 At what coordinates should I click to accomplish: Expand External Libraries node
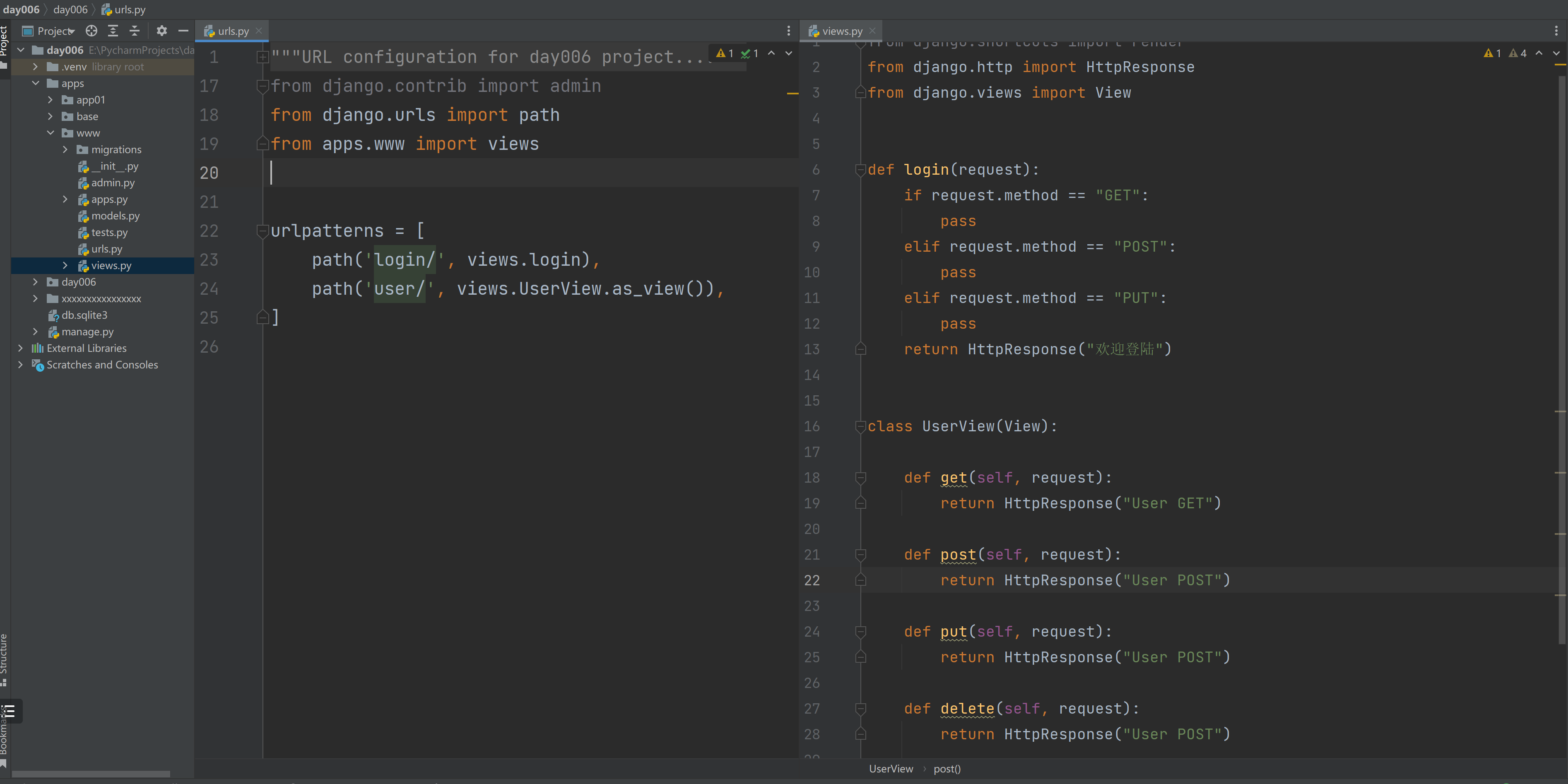(x=21, y=348)
